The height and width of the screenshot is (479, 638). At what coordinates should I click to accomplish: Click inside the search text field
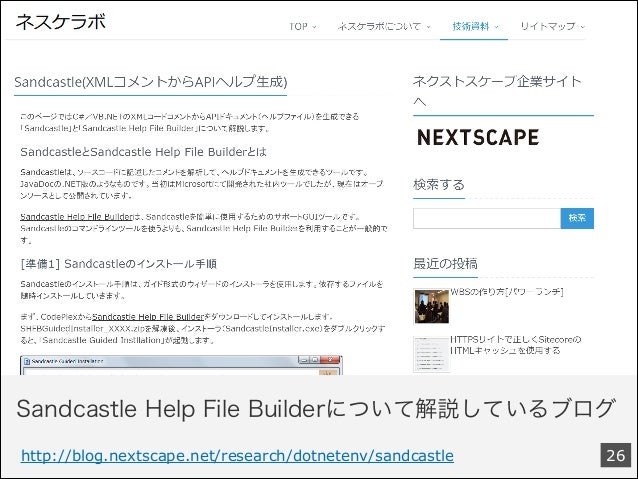tap(487, 219)
